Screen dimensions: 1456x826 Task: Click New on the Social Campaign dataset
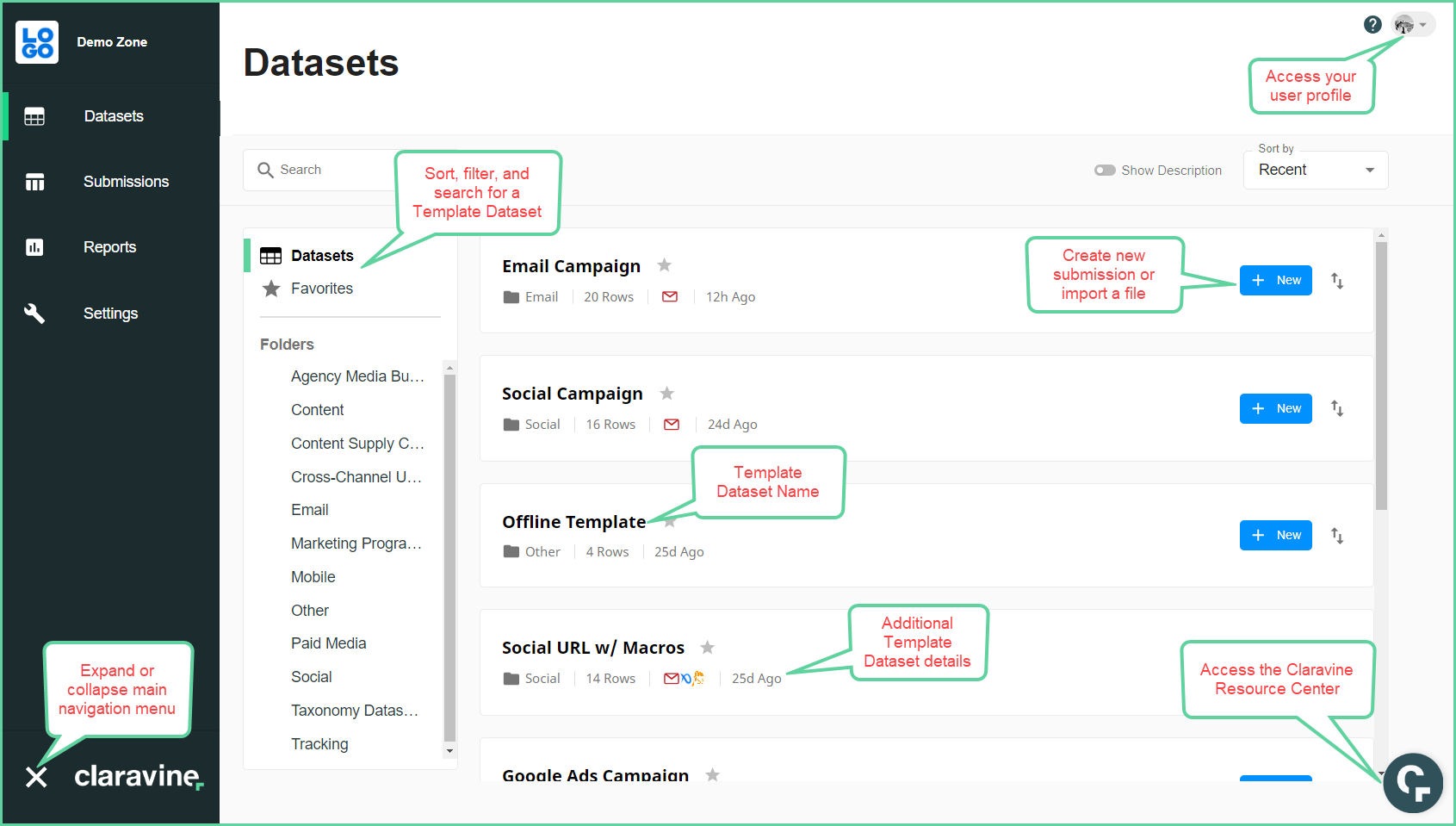(x=1275, y=408)
